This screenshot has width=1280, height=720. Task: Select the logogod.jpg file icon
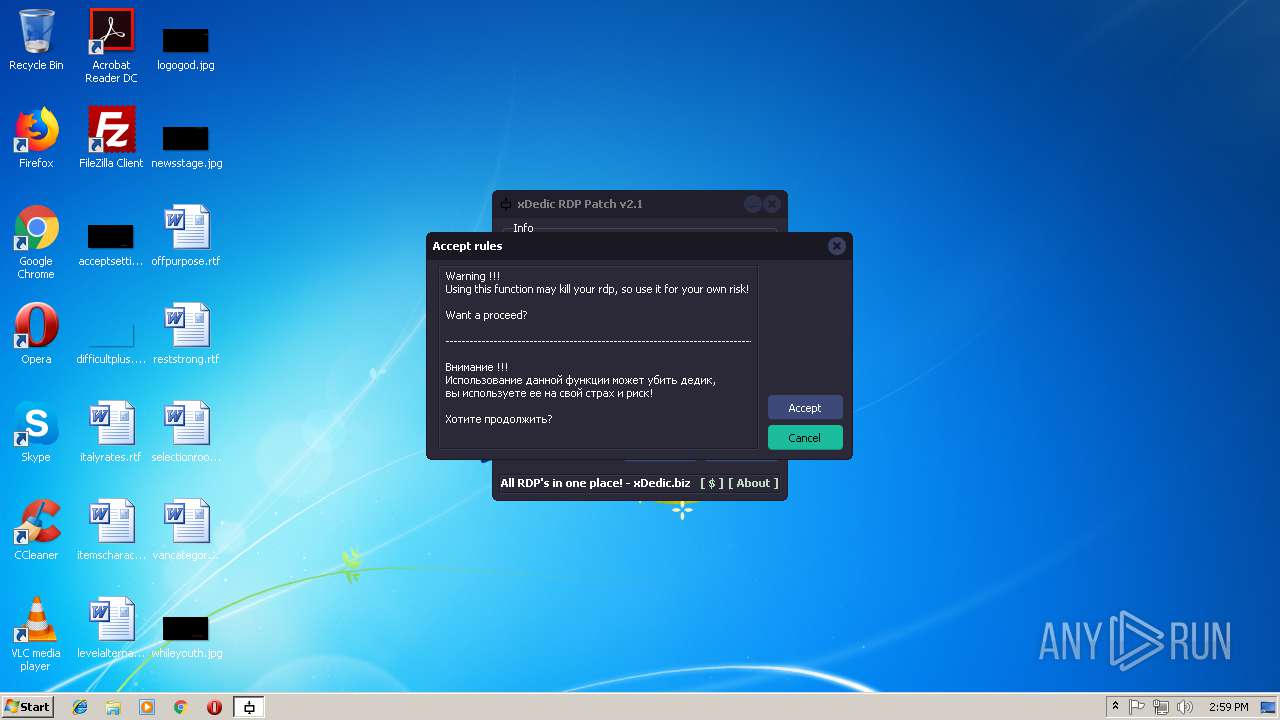pyautogui.click(x=186, y=50)
